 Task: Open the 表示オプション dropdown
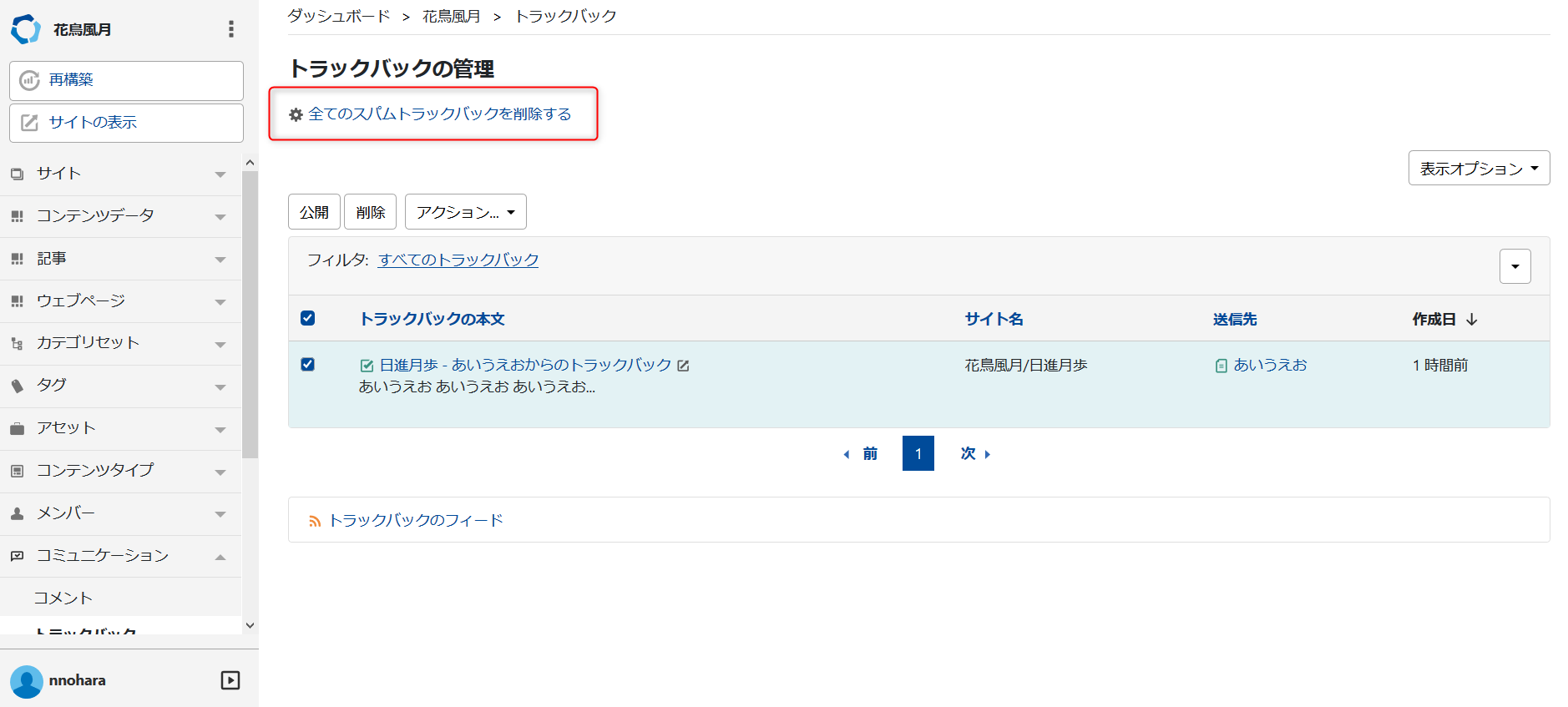(1479, 168)
